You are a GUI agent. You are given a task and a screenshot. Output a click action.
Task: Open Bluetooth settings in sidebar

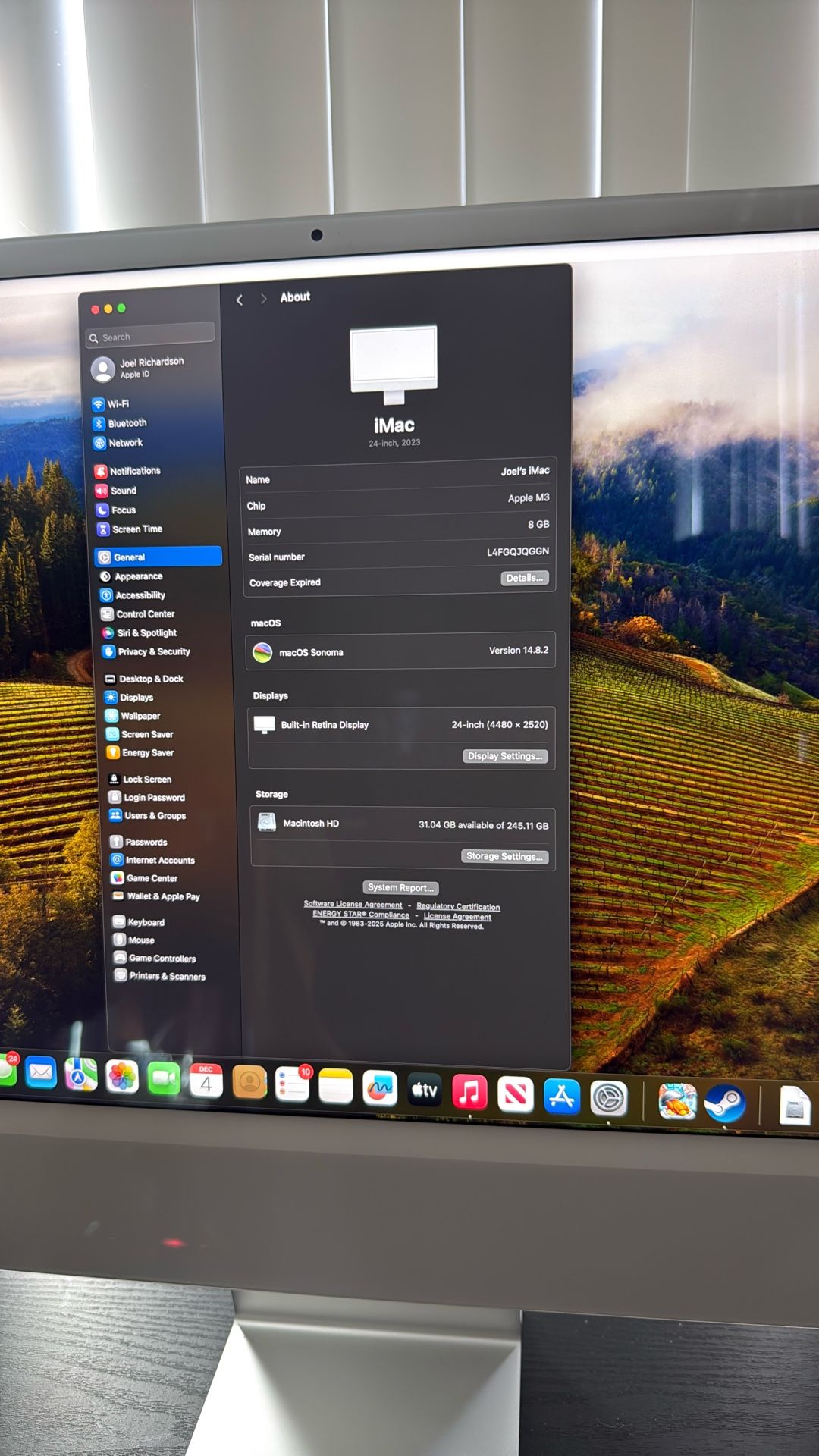tap(126, 423)
